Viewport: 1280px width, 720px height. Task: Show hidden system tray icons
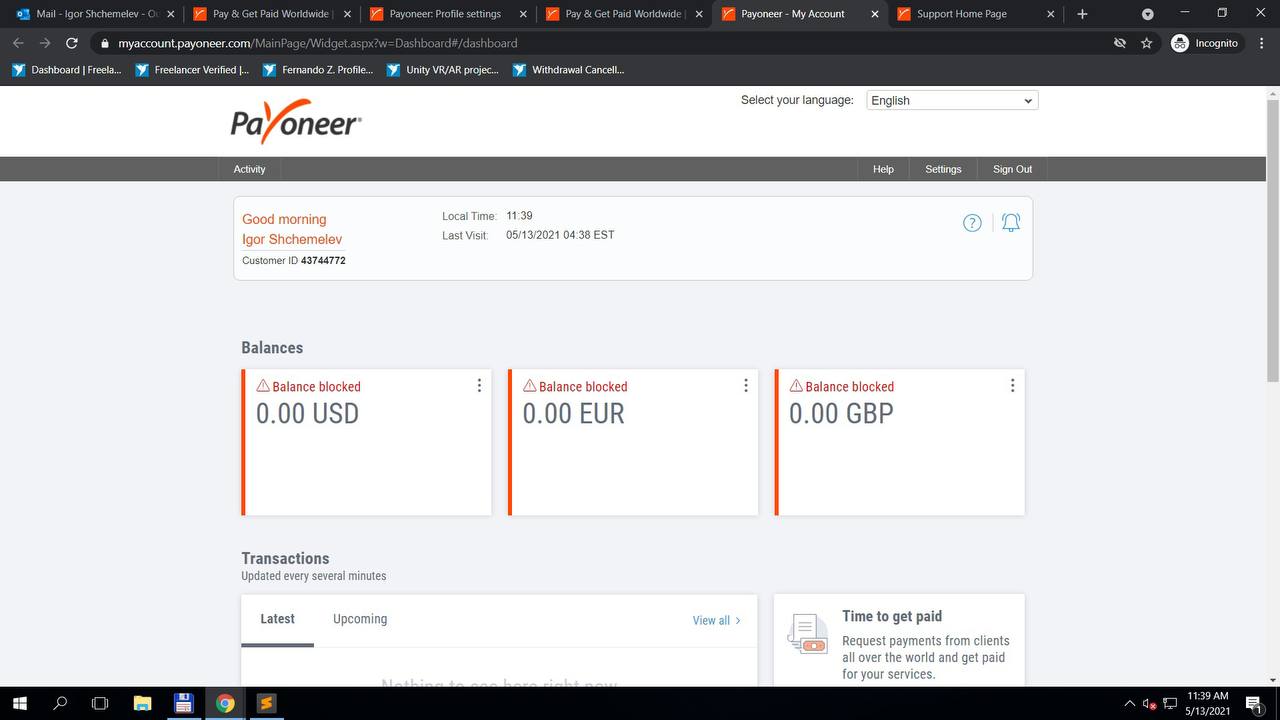(1130, 703)
